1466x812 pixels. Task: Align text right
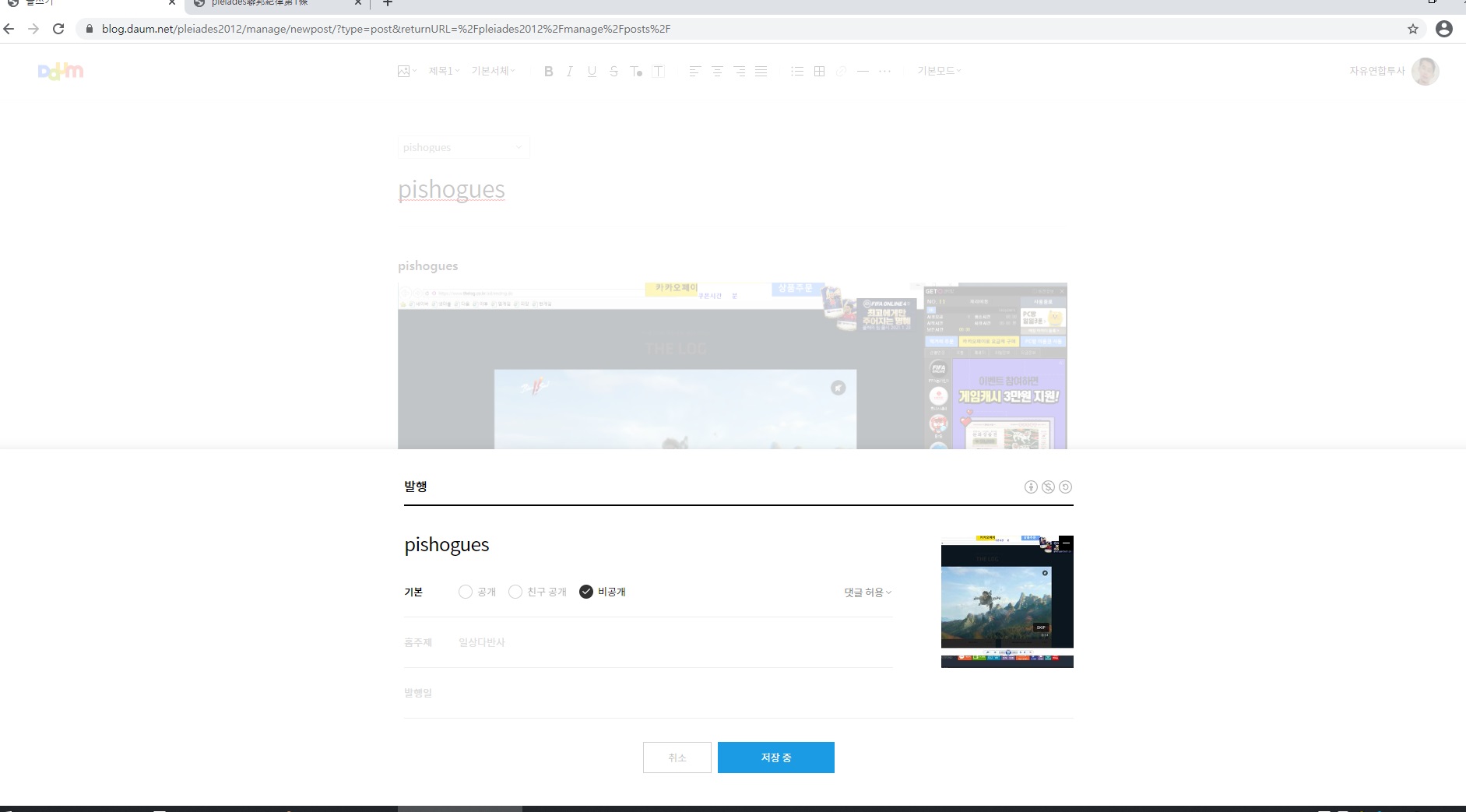[x=739, y=71]
